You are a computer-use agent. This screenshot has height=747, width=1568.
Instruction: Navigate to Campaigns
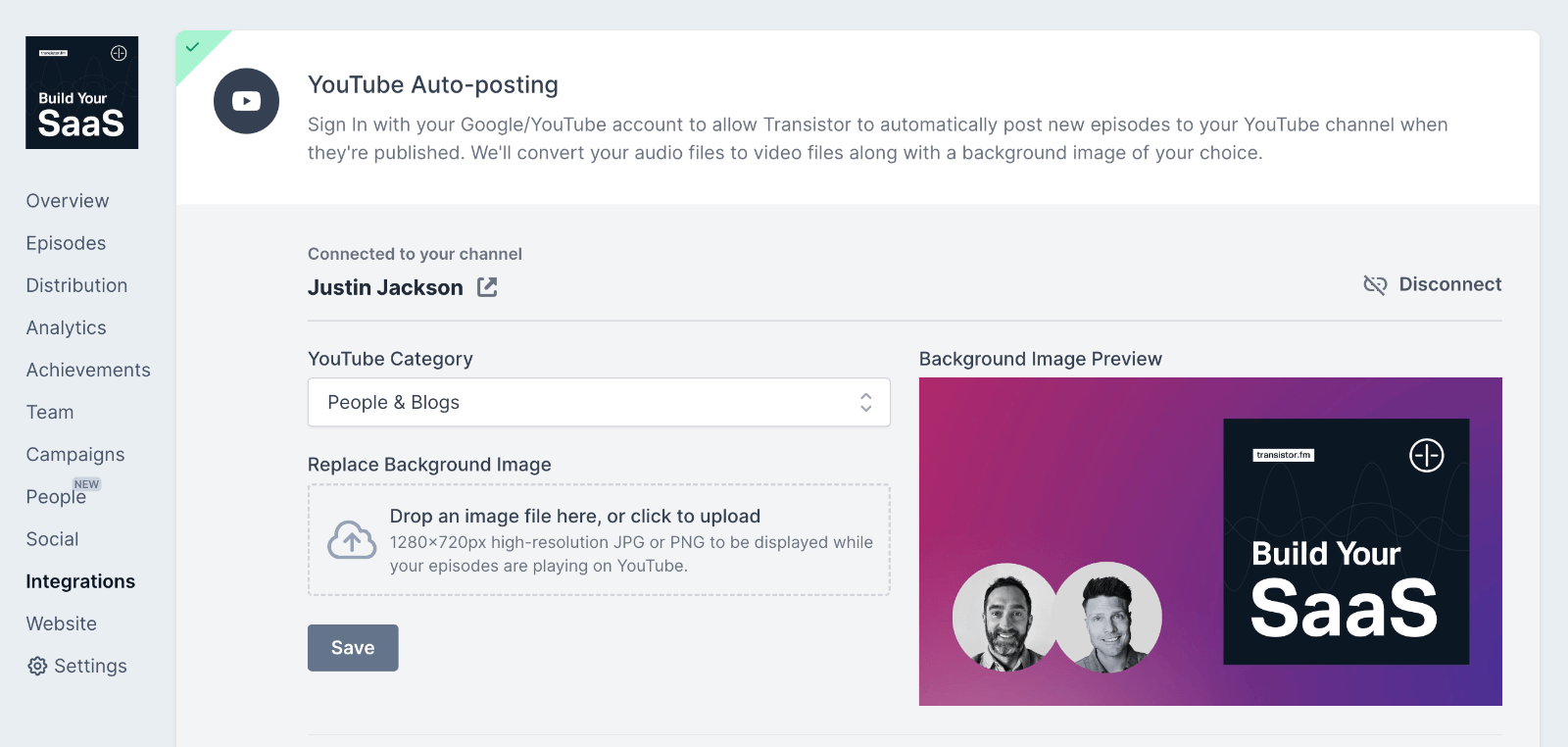tap(75, 454)
